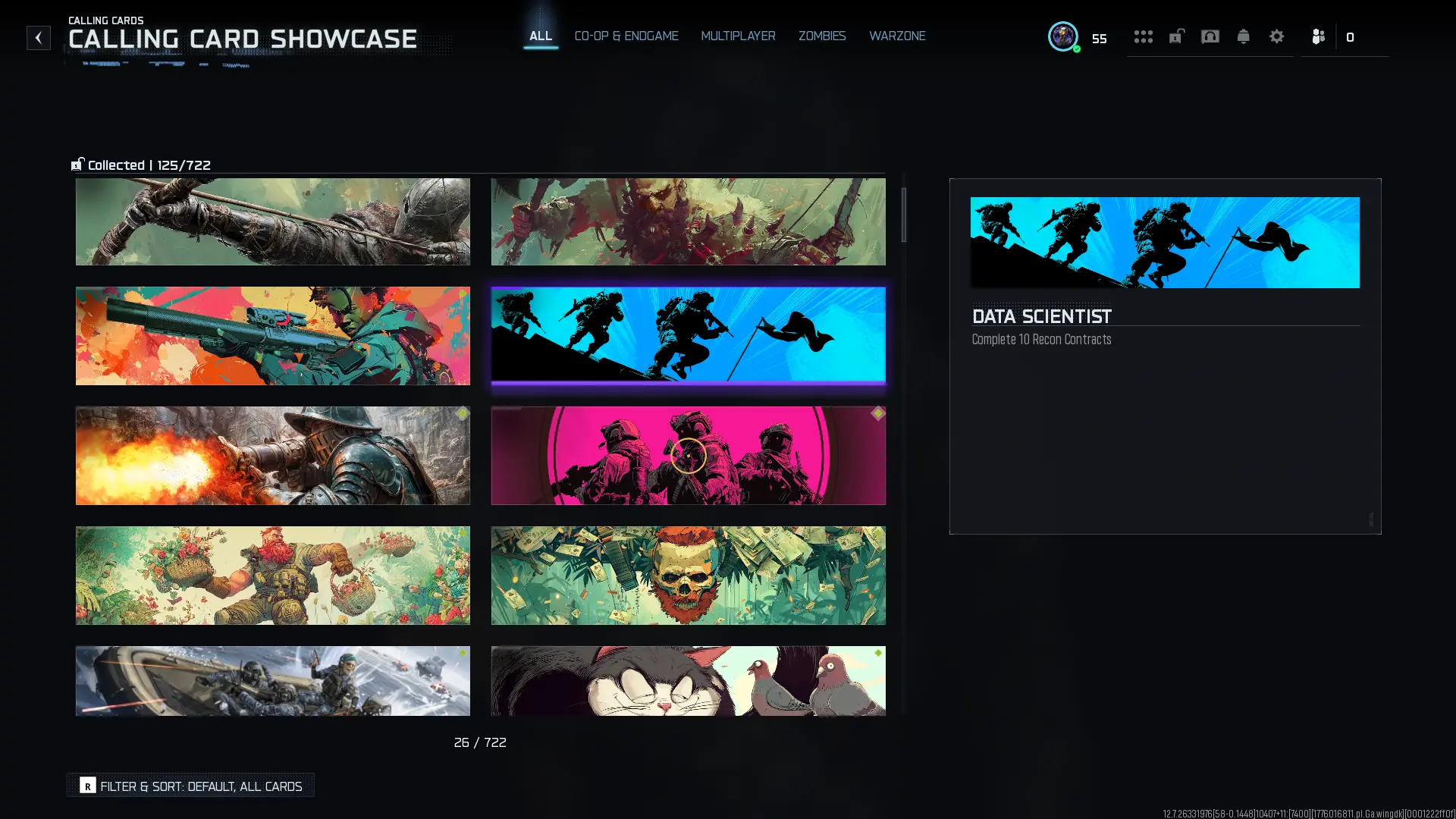The image size is (1456, 819).
Task: Open Filter & Sort: Default, All Cards
Action: 190,786
